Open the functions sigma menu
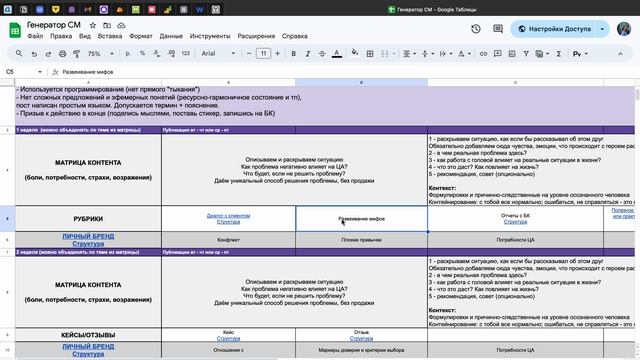 (x=559, y=53)
